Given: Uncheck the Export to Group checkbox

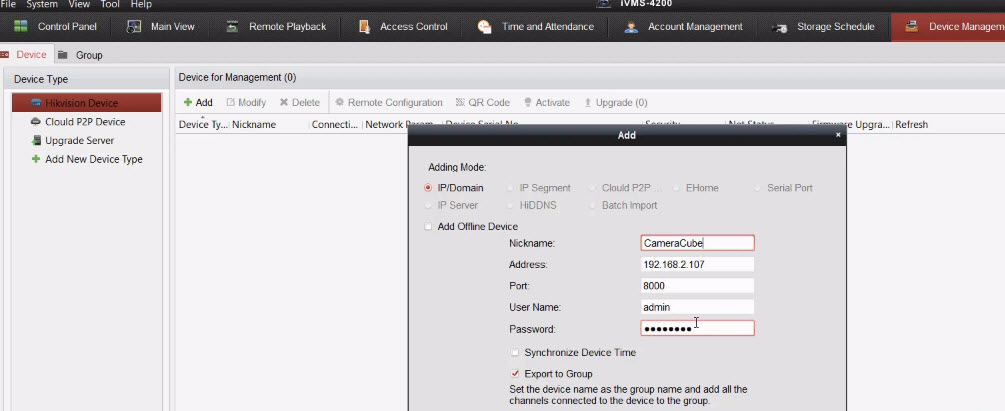Looking at the screenshot, I should [515, 374].
